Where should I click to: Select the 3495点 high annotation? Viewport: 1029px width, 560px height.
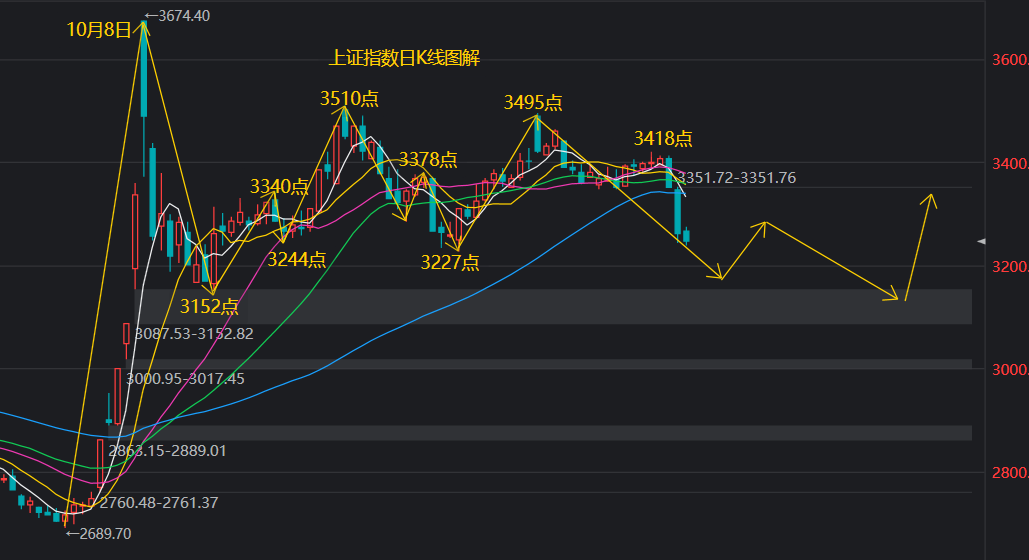point(533,102)
